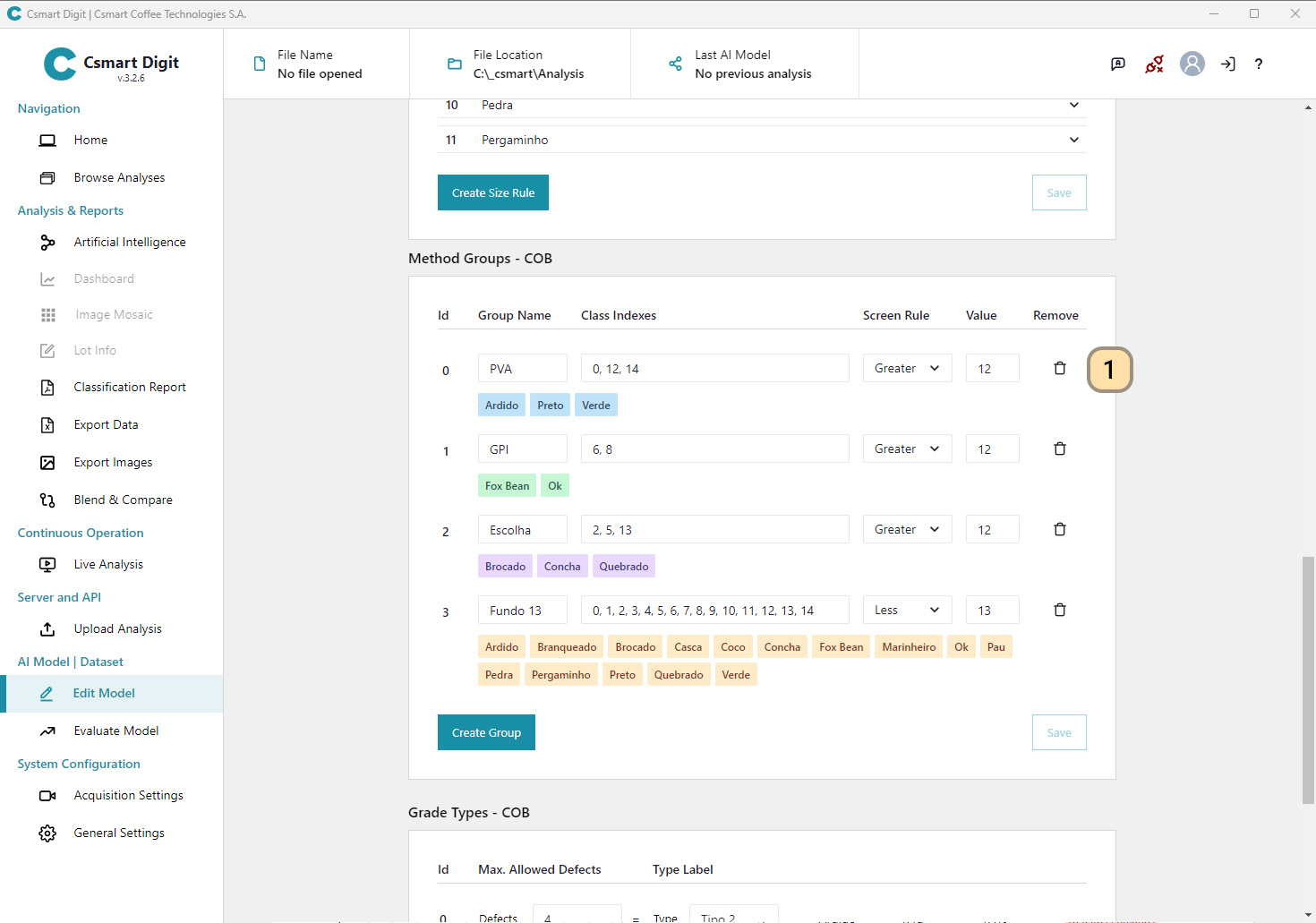Expand the Pedra row chevron
This screenshot has height=923, width=1316.
click(1073, 105)
